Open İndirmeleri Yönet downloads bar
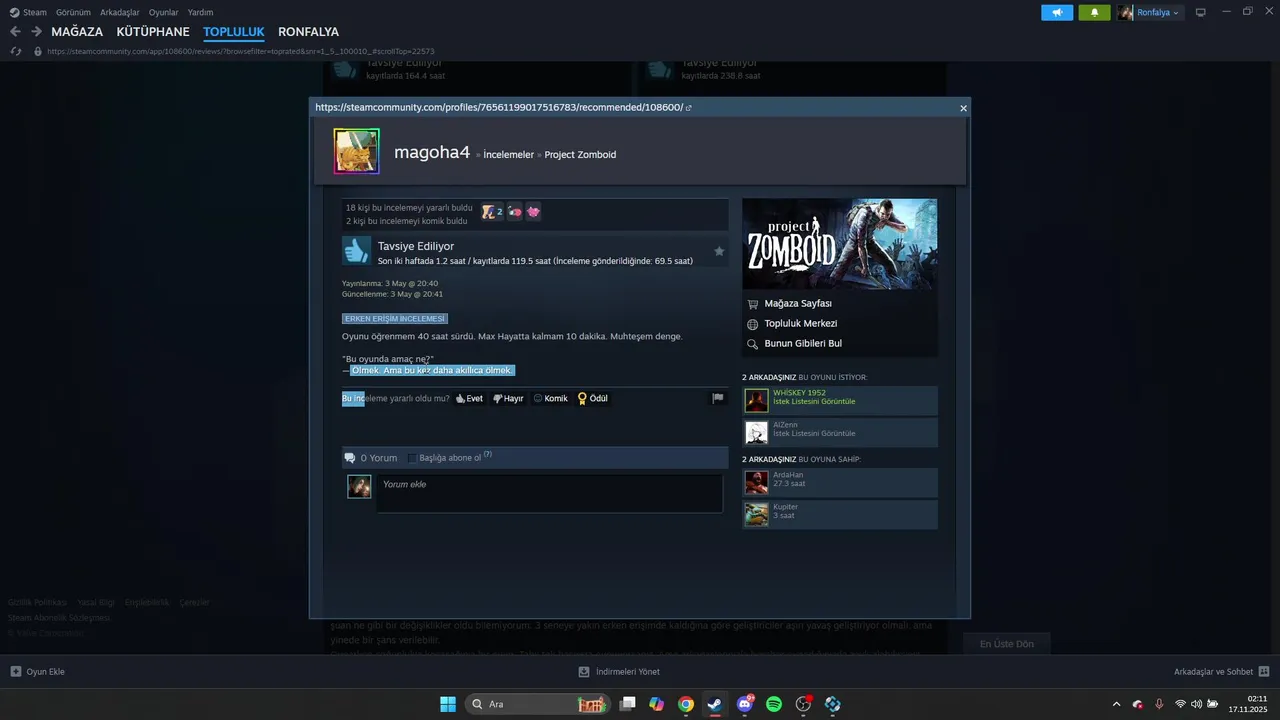Image resolution: width=1280 pixels, height=720 pixels. click(x=619, y=672)
